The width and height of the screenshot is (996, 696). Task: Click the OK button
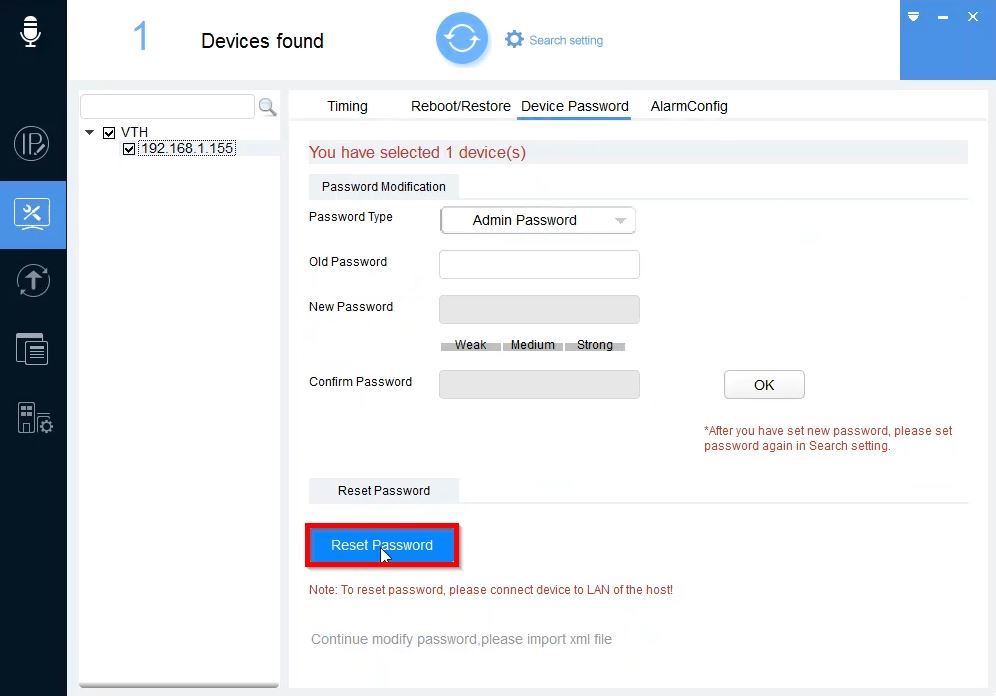click(x=764, y=385)
